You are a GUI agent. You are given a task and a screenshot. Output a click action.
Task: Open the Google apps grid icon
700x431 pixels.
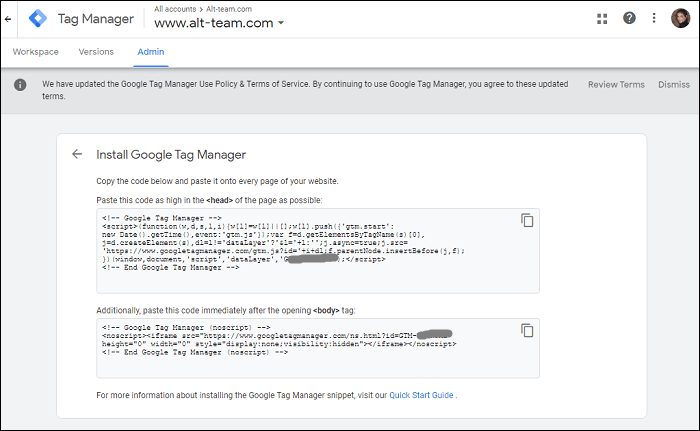pos(602,19)
